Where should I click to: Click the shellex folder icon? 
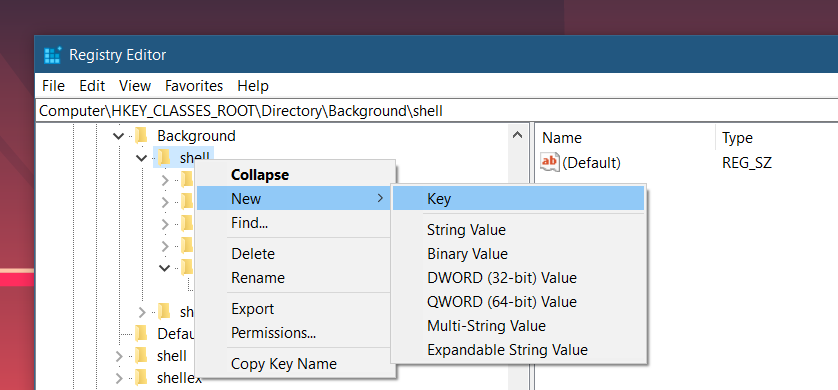pos(141,378)
